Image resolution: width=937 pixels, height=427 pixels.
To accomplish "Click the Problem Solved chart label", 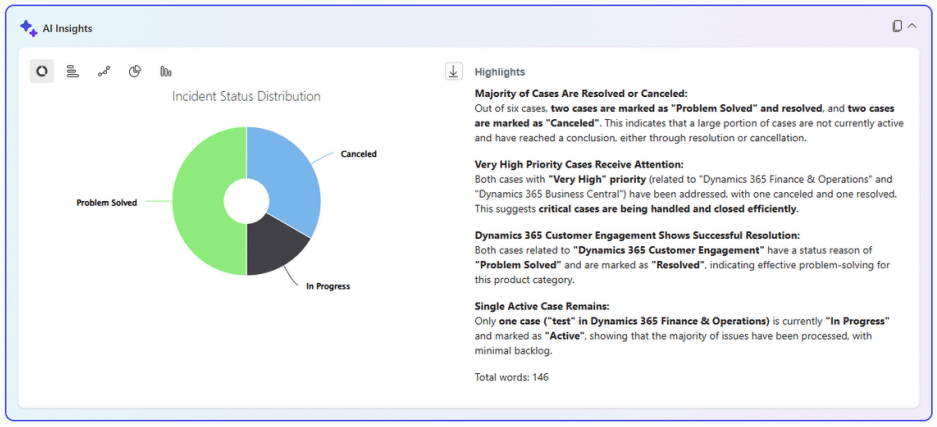I will coord(107,203).
